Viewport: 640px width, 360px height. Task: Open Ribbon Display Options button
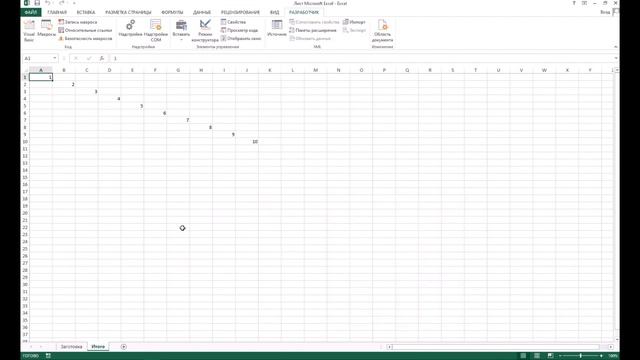point(584,3)
